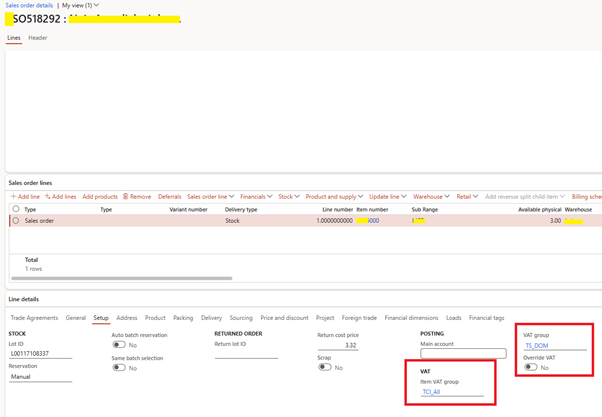Expand the Financials menu
The width and height of the screenshot is (602, 417).
click(256, 197)
